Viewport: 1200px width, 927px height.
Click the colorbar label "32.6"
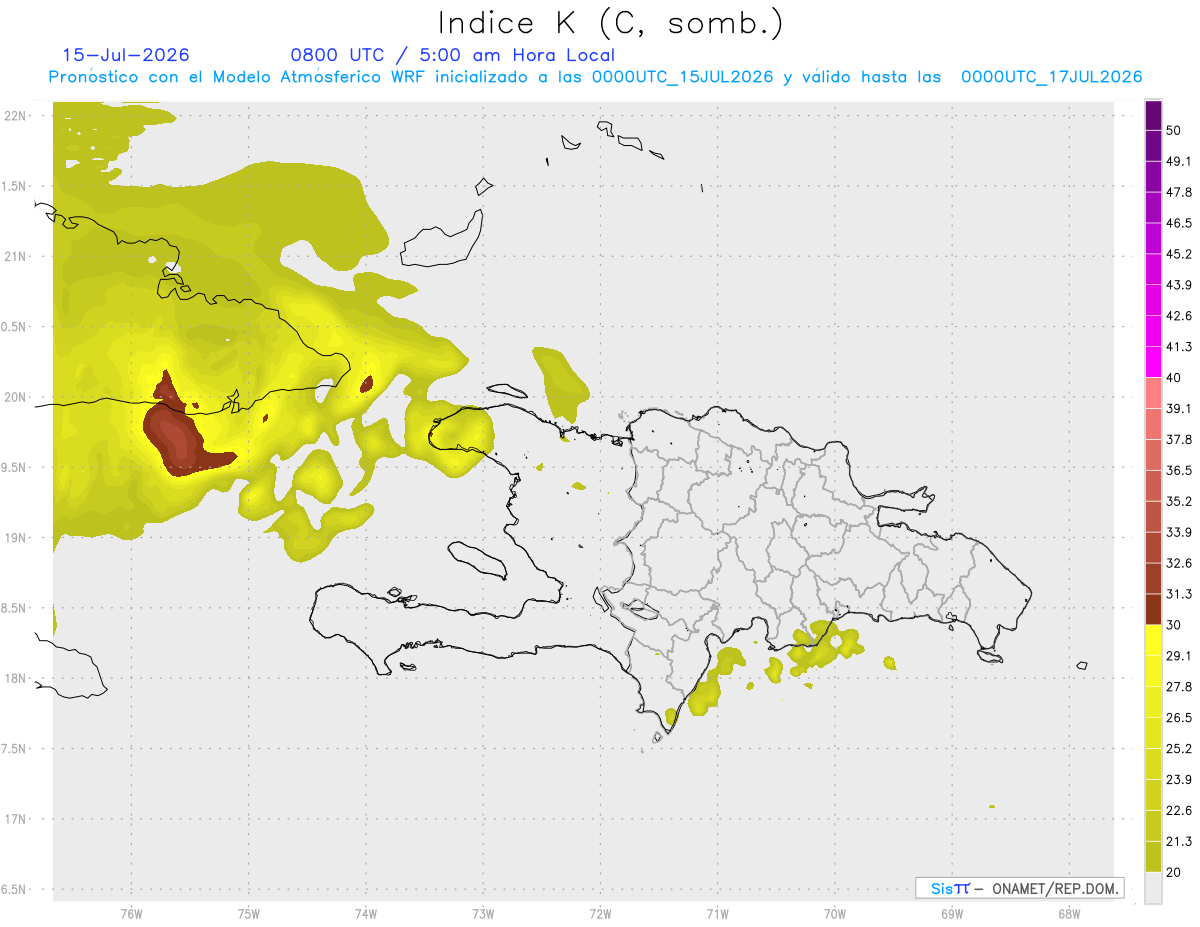point(1180,563)
